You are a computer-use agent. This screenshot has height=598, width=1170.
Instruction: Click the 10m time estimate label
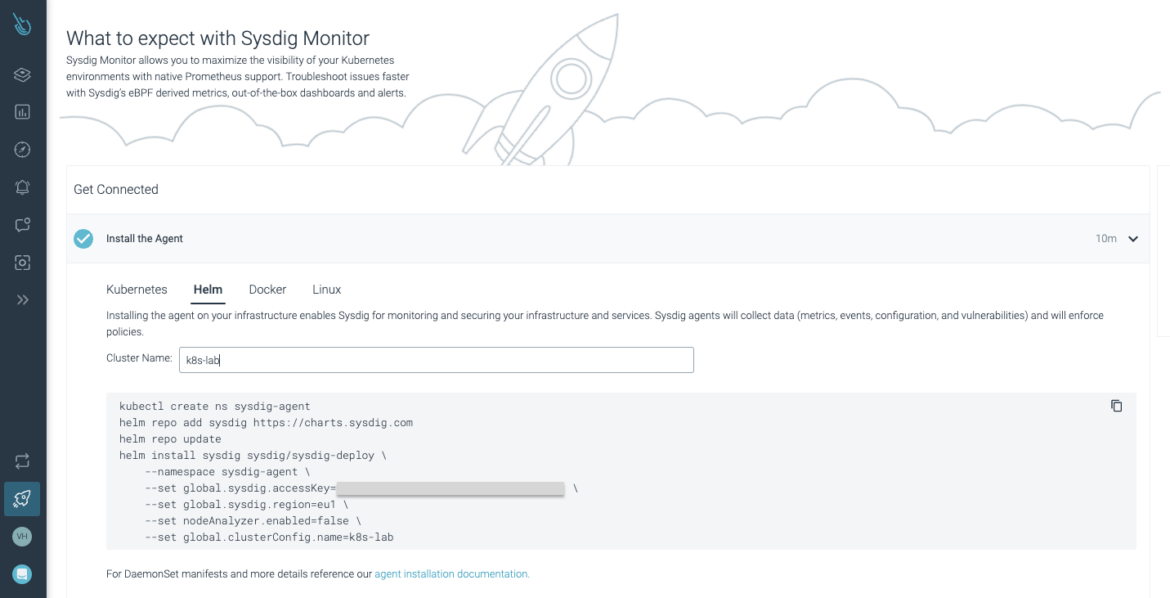click(x=1106, y=239)
